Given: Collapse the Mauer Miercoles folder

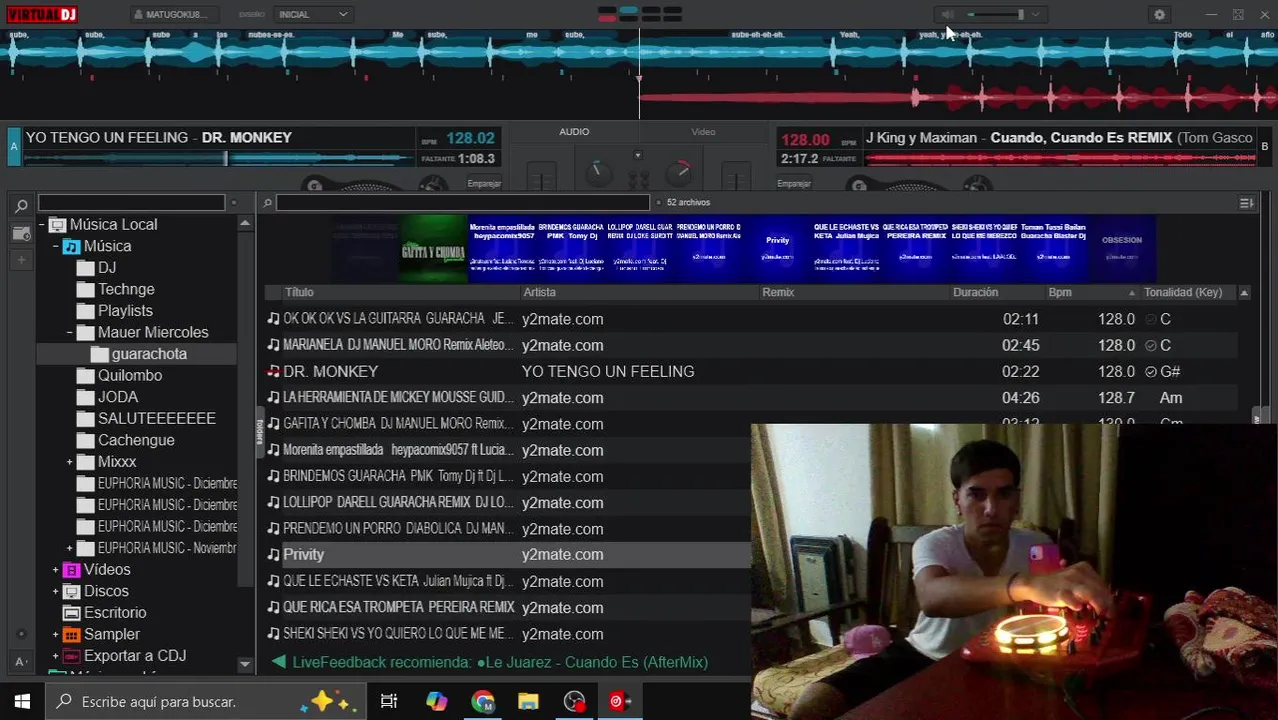Looking at the screenshot, I should pyautogui.click(x=70, y=332).
